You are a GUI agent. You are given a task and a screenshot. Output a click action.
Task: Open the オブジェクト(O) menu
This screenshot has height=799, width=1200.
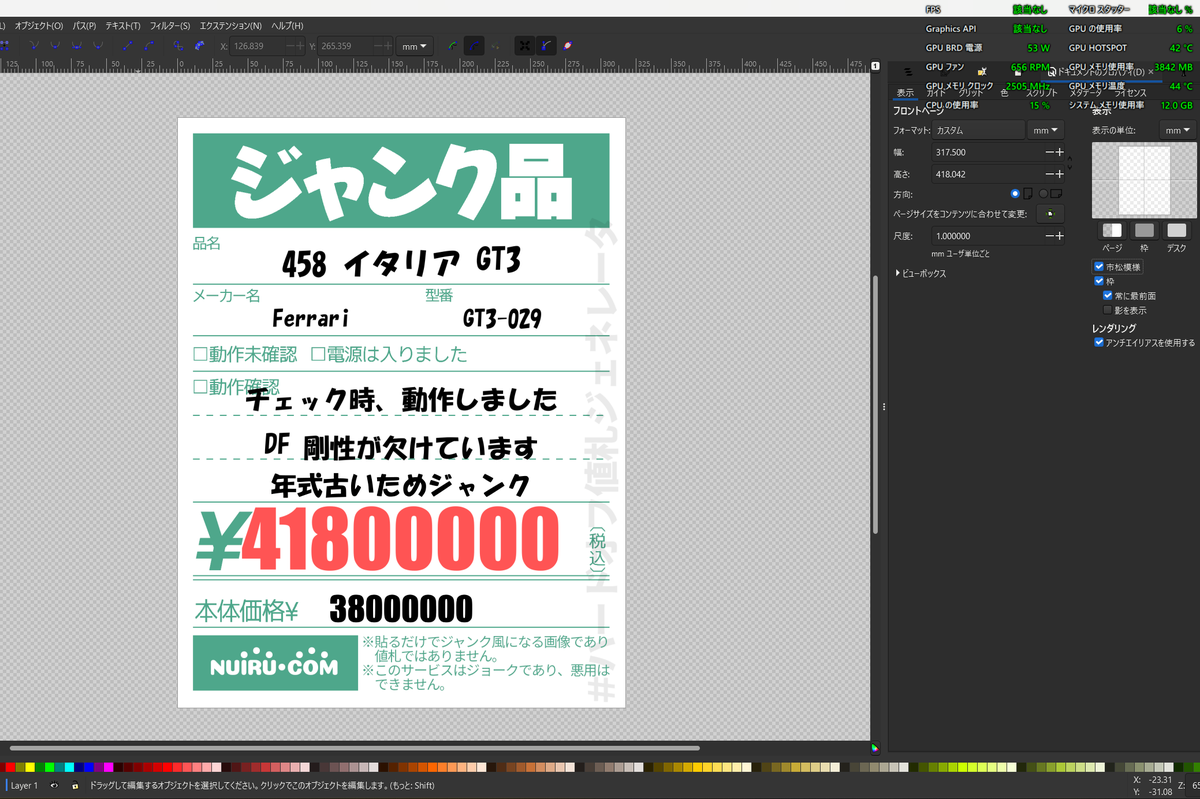pyautogui.click(x=38, y=25)
